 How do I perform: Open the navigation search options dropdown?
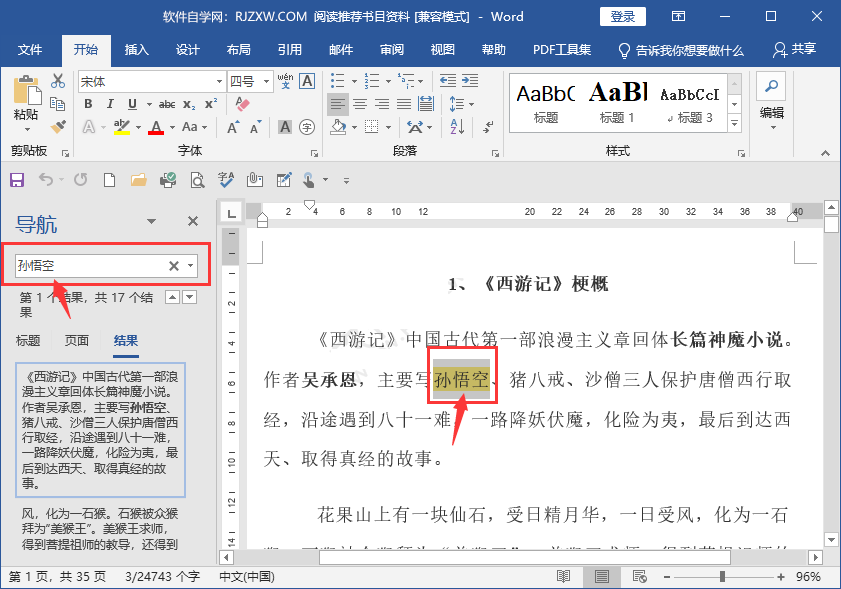pos(189,265)
